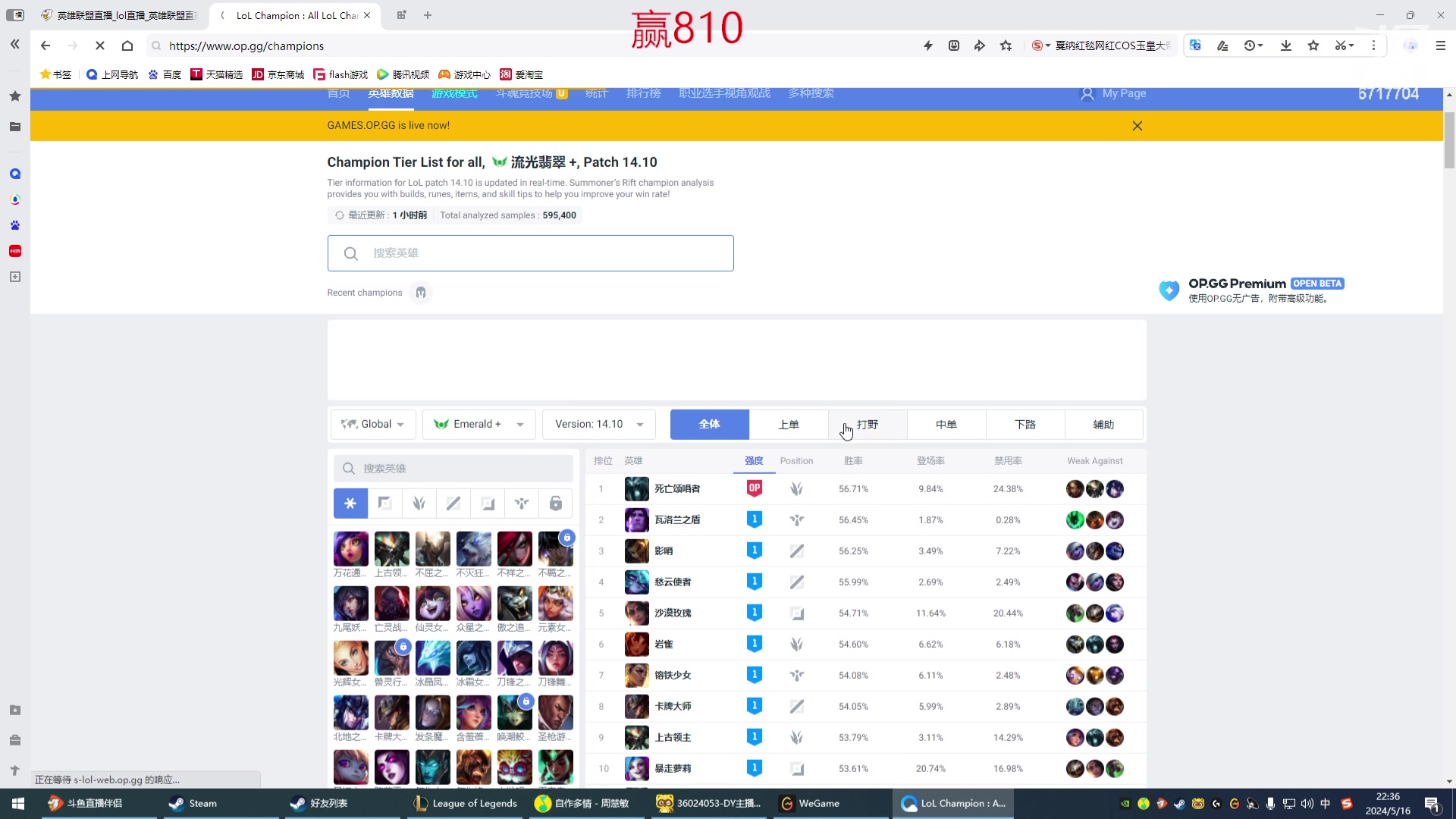Dismiss the GAMES.OP.GG live banner
This screenshot has height=819, width=1456.
(1137, 126)
